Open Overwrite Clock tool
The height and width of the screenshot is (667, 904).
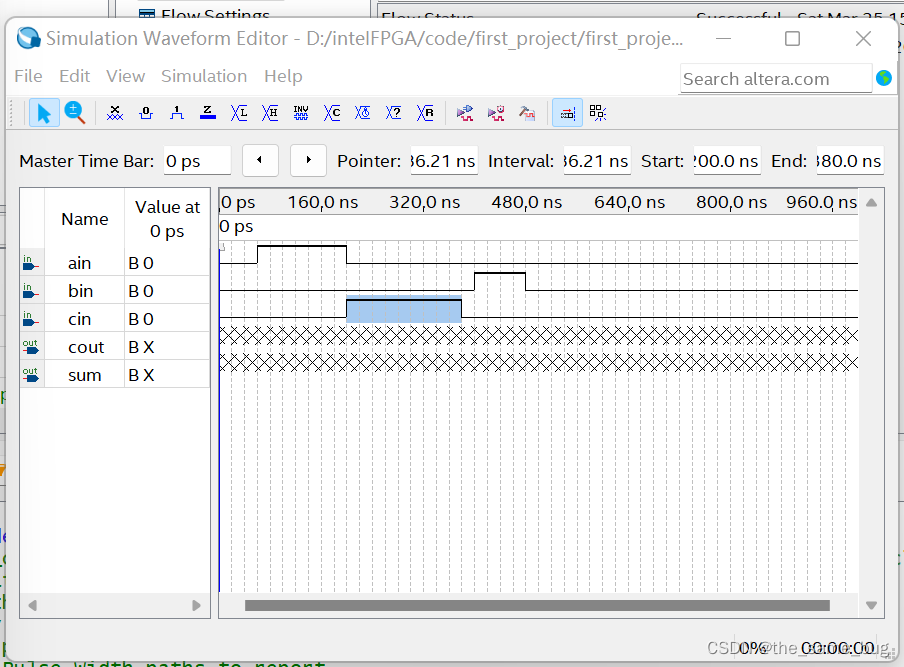(363, 113)
